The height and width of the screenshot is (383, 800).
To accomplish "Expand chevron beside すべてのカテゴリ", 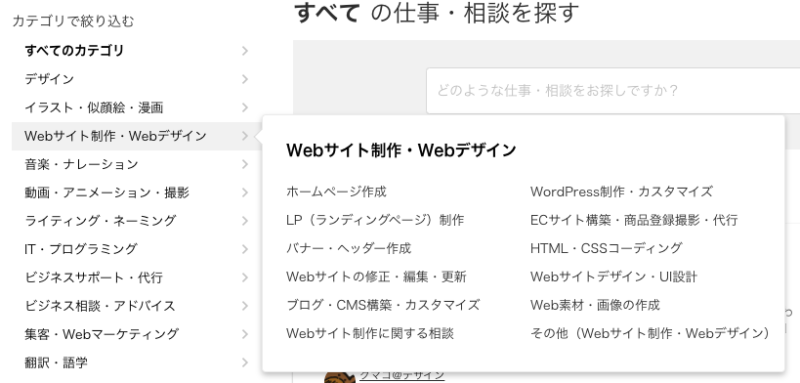I will point(245,50).
